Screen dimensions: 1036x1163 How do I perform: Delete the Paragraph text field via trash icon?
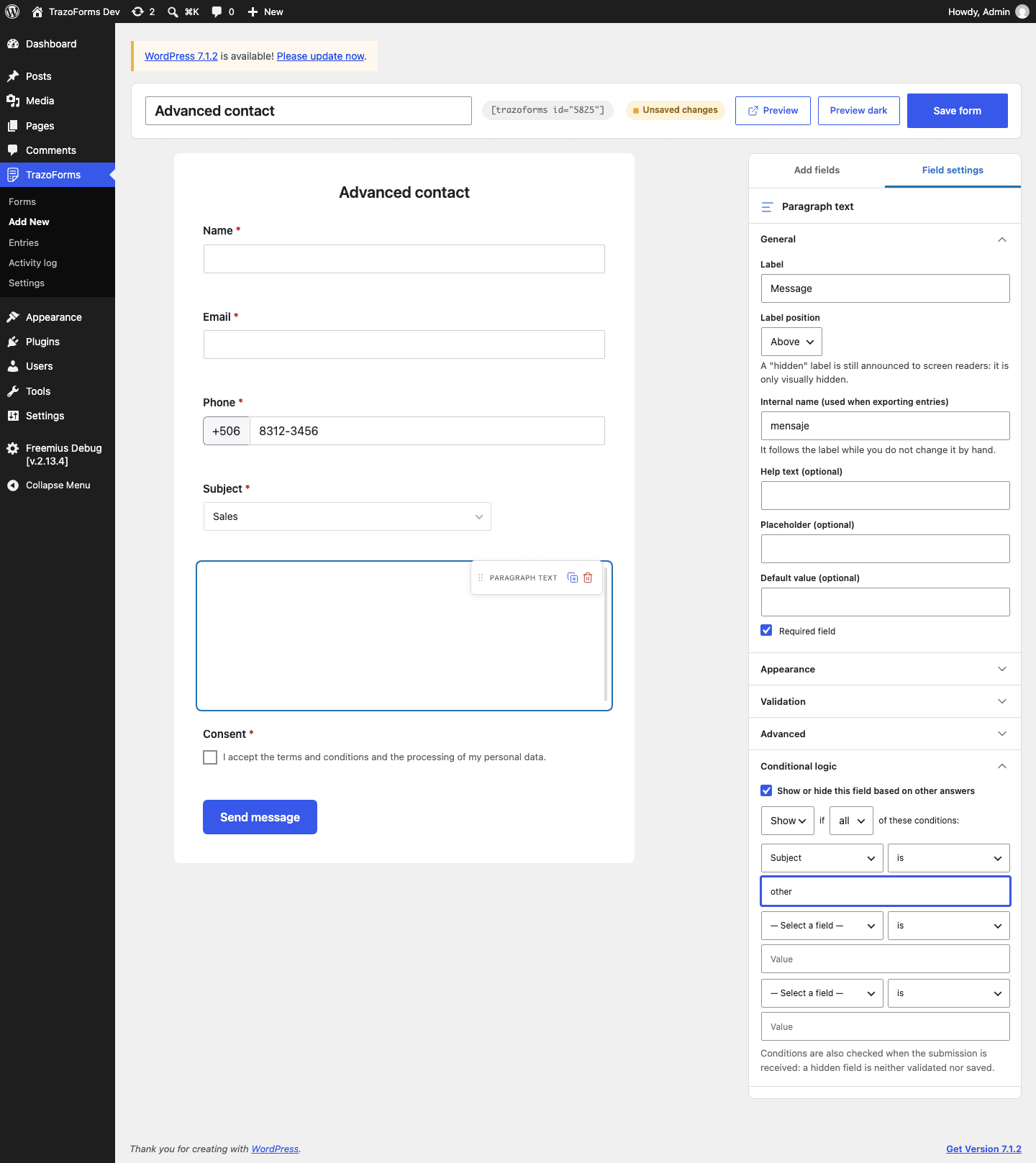[x=588, y=578]
